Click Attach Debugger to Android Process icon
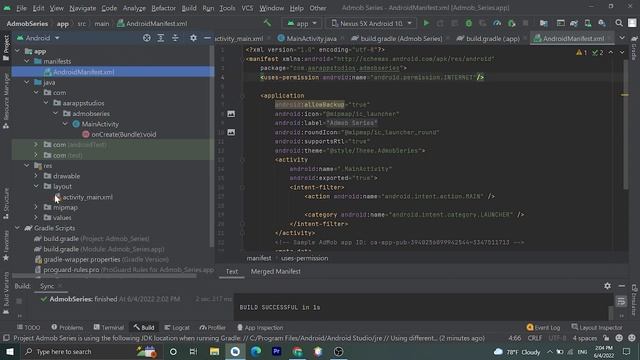The height and width of the screenshot is (360, 640). coord(511,23)
